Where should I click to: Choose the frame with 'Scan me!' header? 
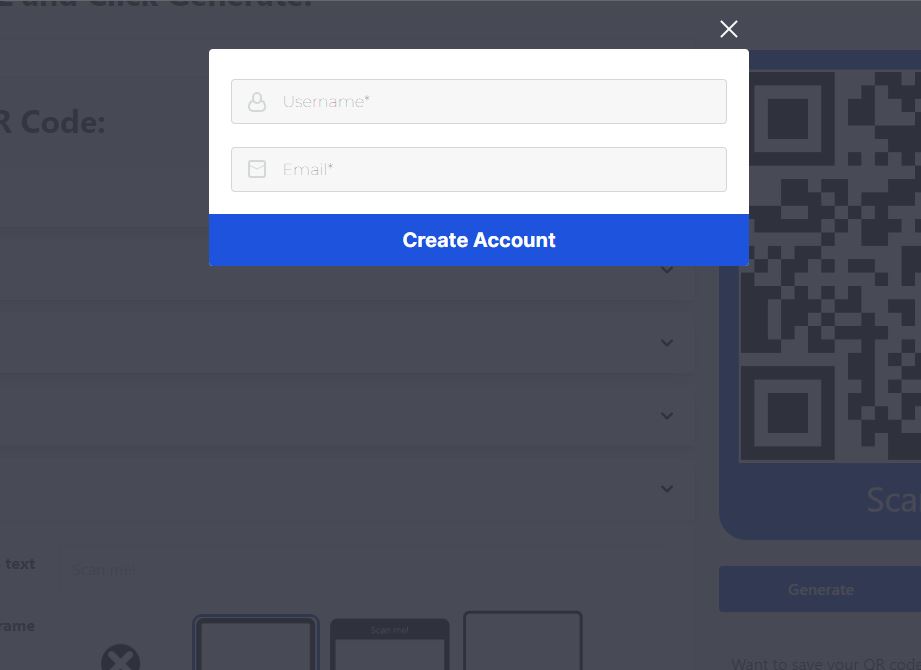[x=389, y=644]
